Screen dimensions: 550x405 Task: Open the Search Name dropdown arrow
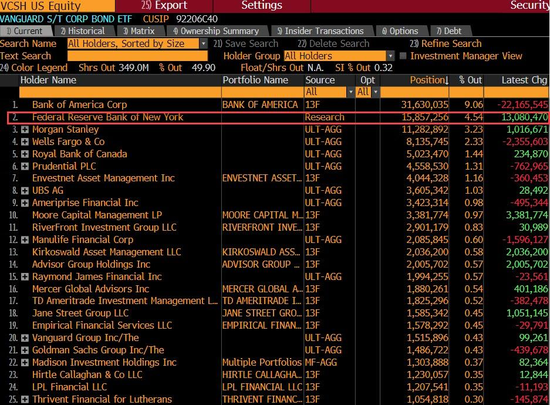[203, 44]
